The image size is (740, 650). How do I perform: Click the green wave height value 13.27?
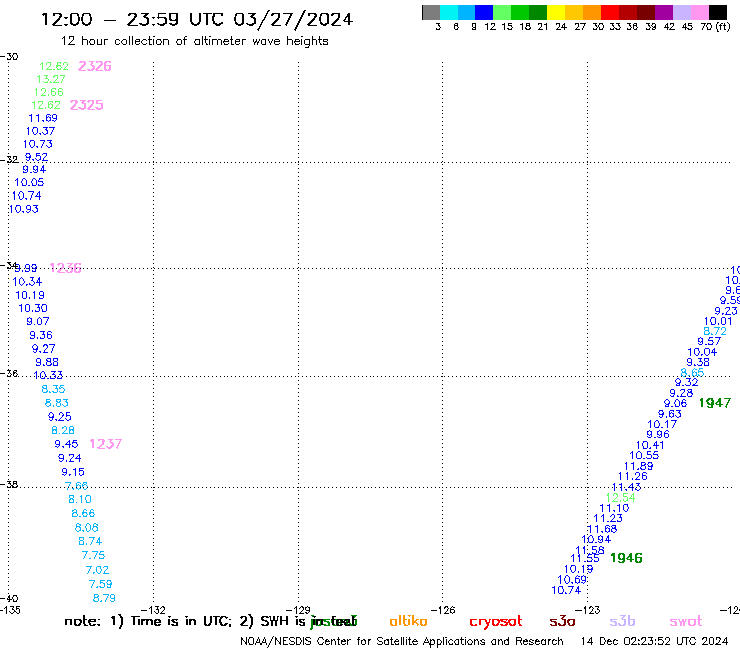pyautogui.click(x=51, y=79)
